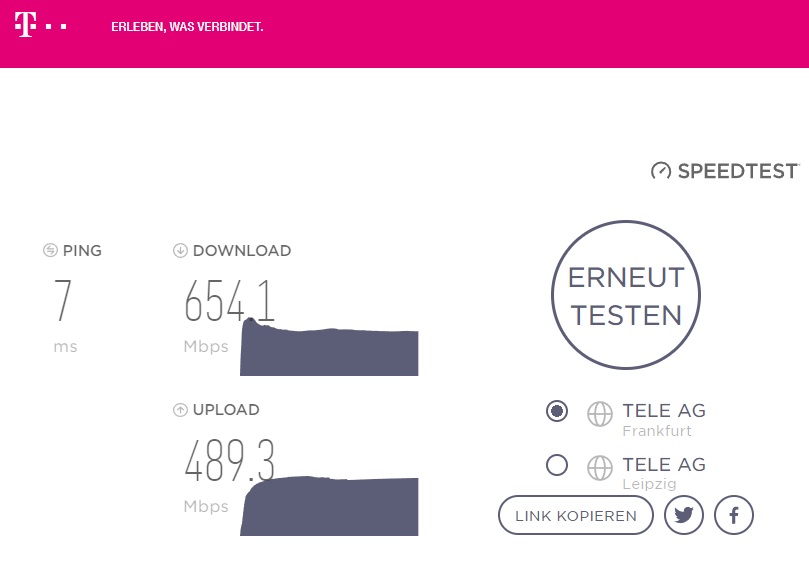Share the result via the Twitter icon
809x584 pixels.
click(684, 515)
